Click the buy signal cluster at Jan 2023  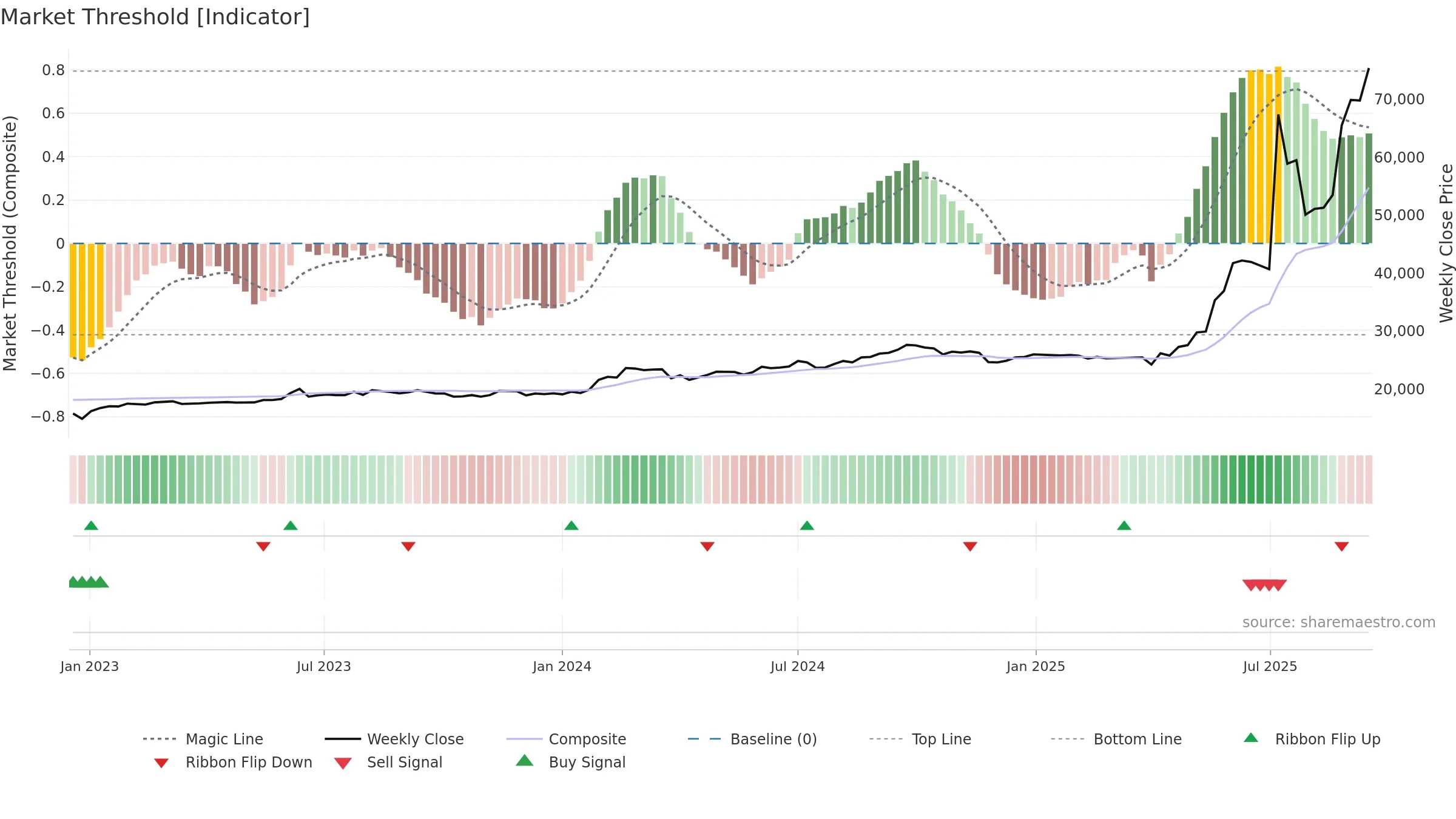(89, 582)
